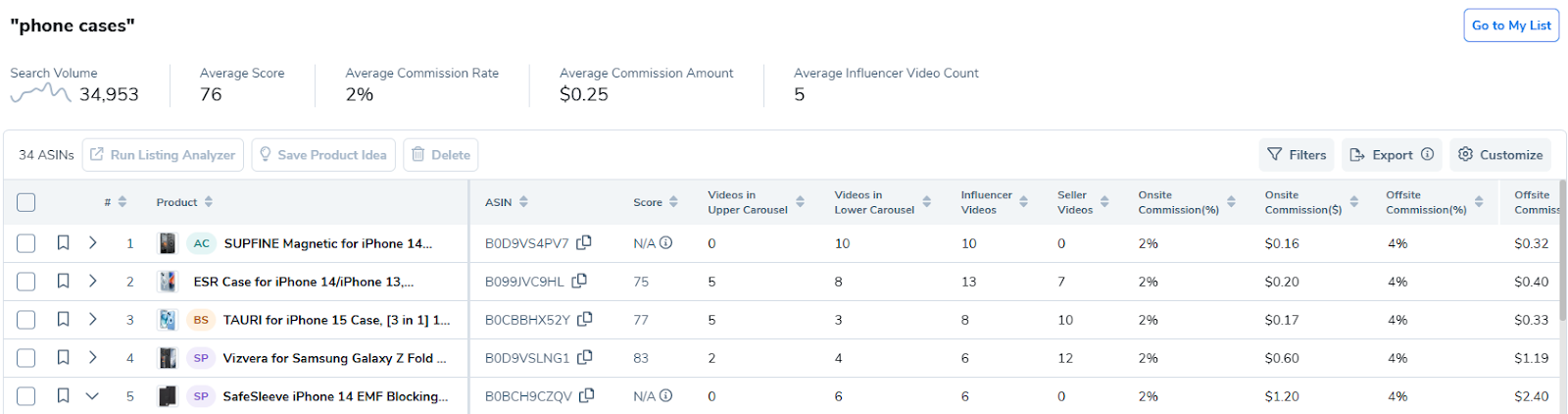Copy ASIN B0CBBHX52Y using copy icon
The image size is (1568, 414).
coord(585,319)
